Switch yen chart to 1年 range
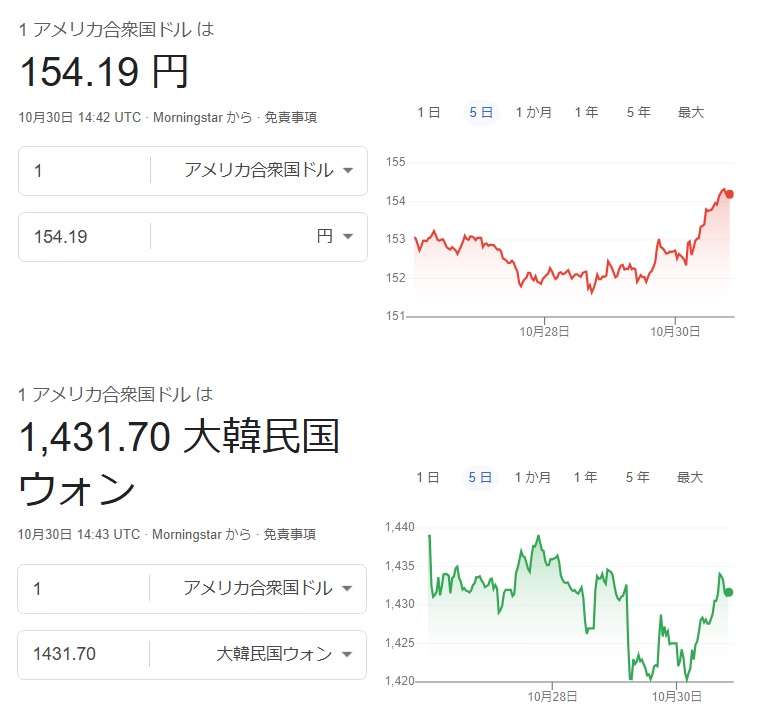 tap(586, 113)
